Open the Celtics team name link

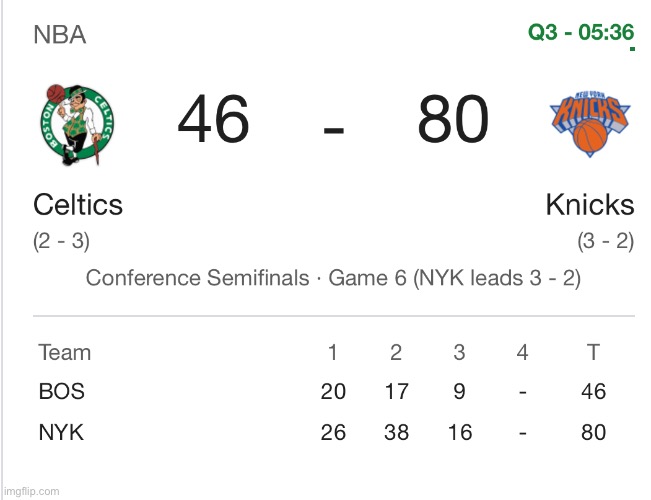[78, 205]
